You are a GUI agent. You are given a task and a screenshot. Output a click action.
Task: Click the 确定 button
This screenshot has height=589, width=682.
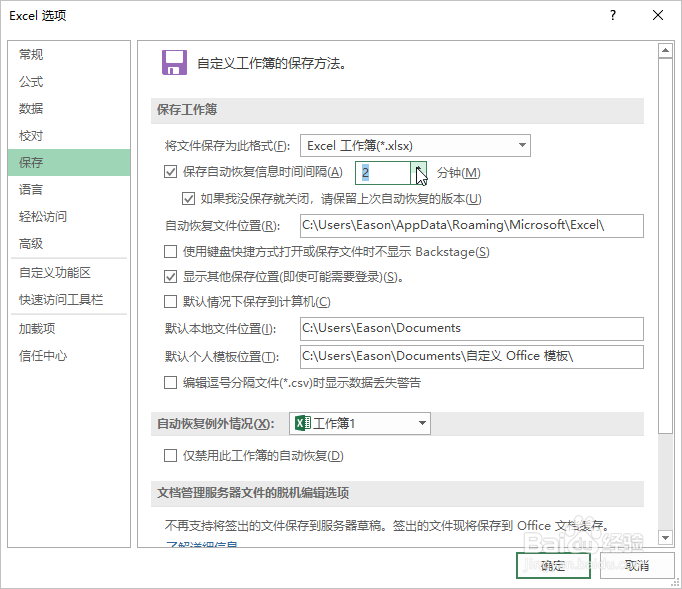(x=553, y=566)
